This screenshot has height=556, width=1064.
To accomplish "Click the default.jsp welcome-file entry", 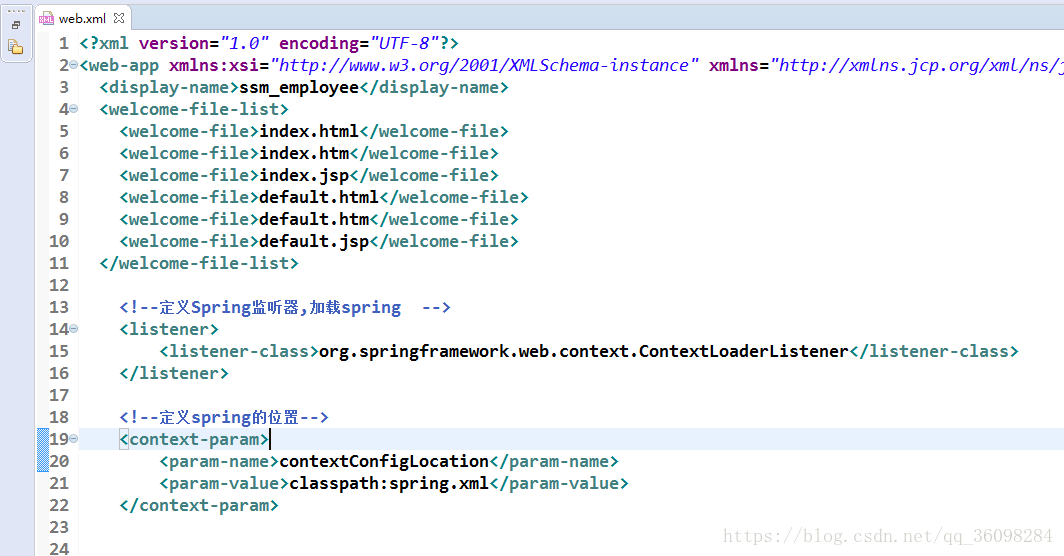I will (x=314, y=241).
